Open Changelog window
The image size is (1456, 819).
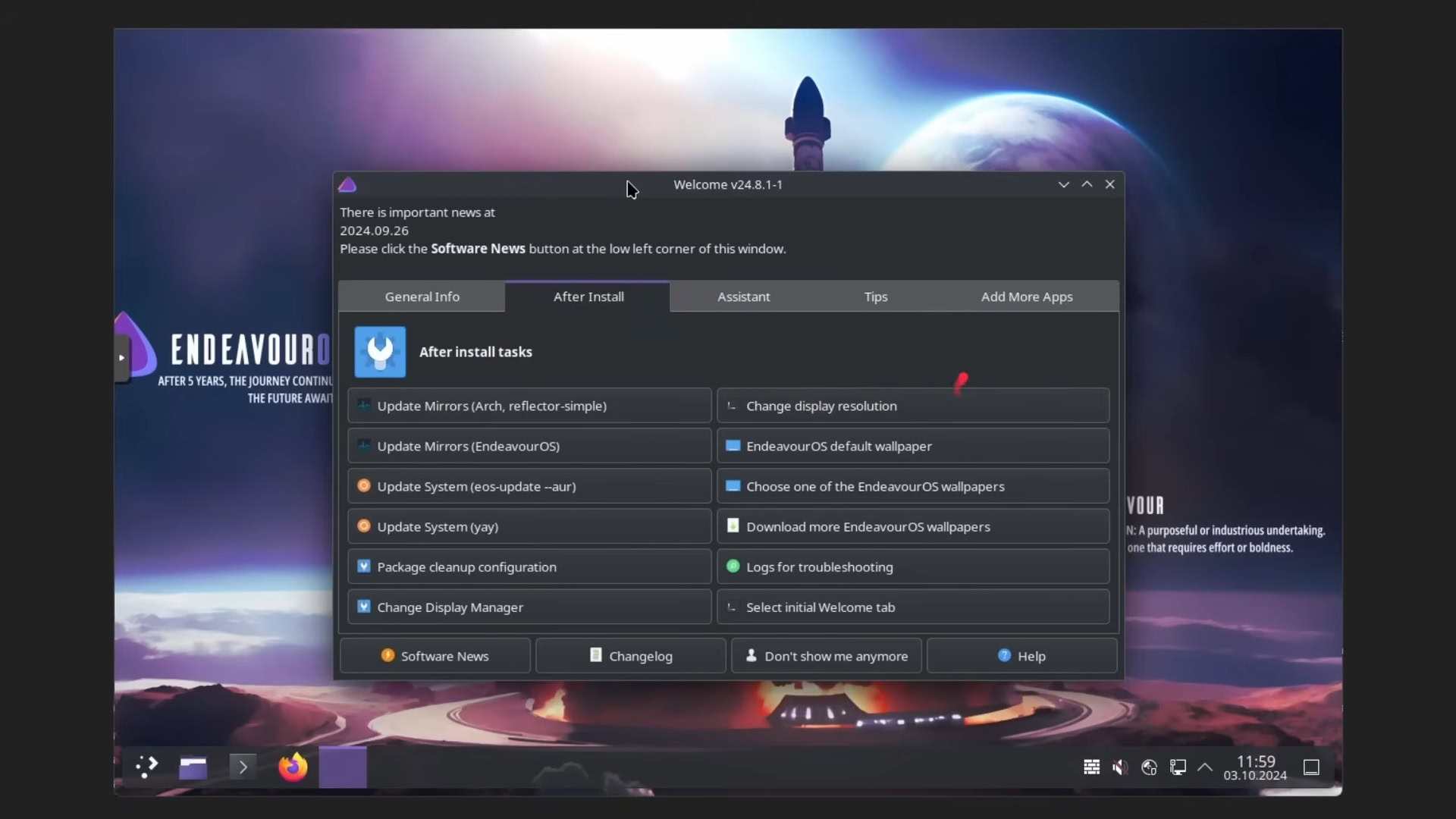(x=631, y=655)
